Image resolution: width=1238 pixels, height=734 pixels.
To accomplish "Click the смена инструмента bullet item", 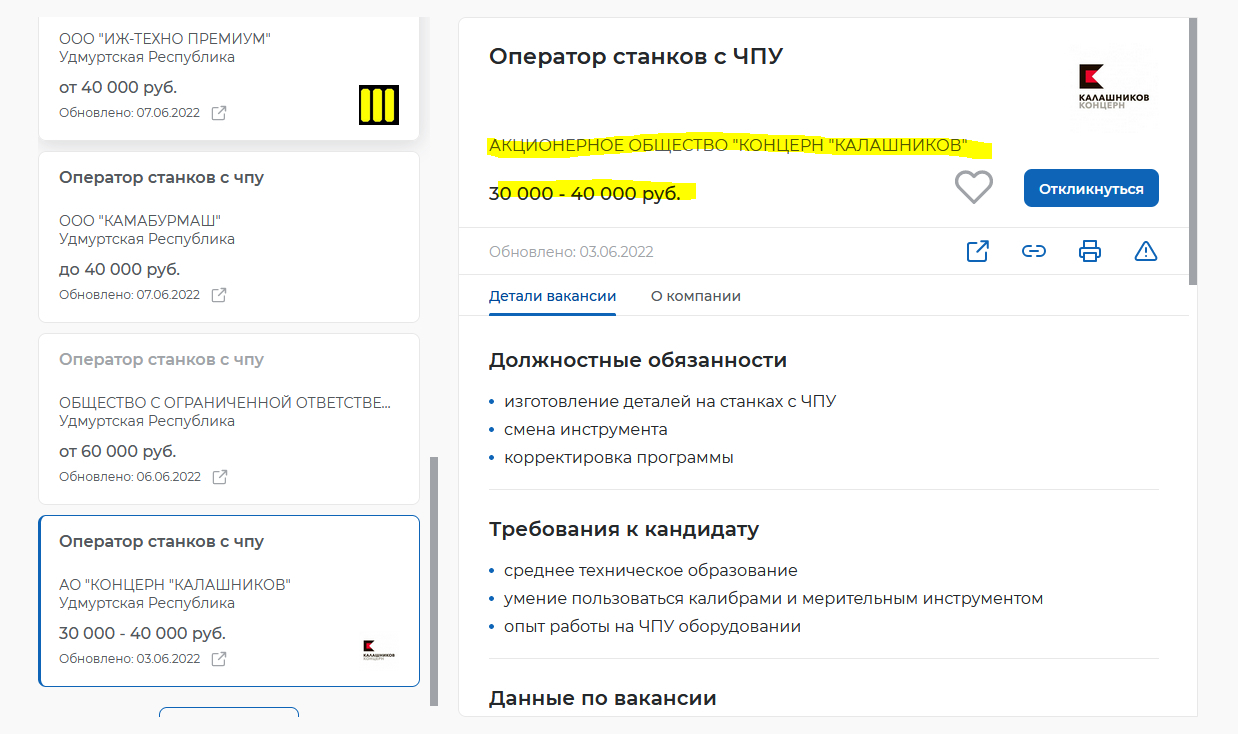I will click(x=586, y=429).
